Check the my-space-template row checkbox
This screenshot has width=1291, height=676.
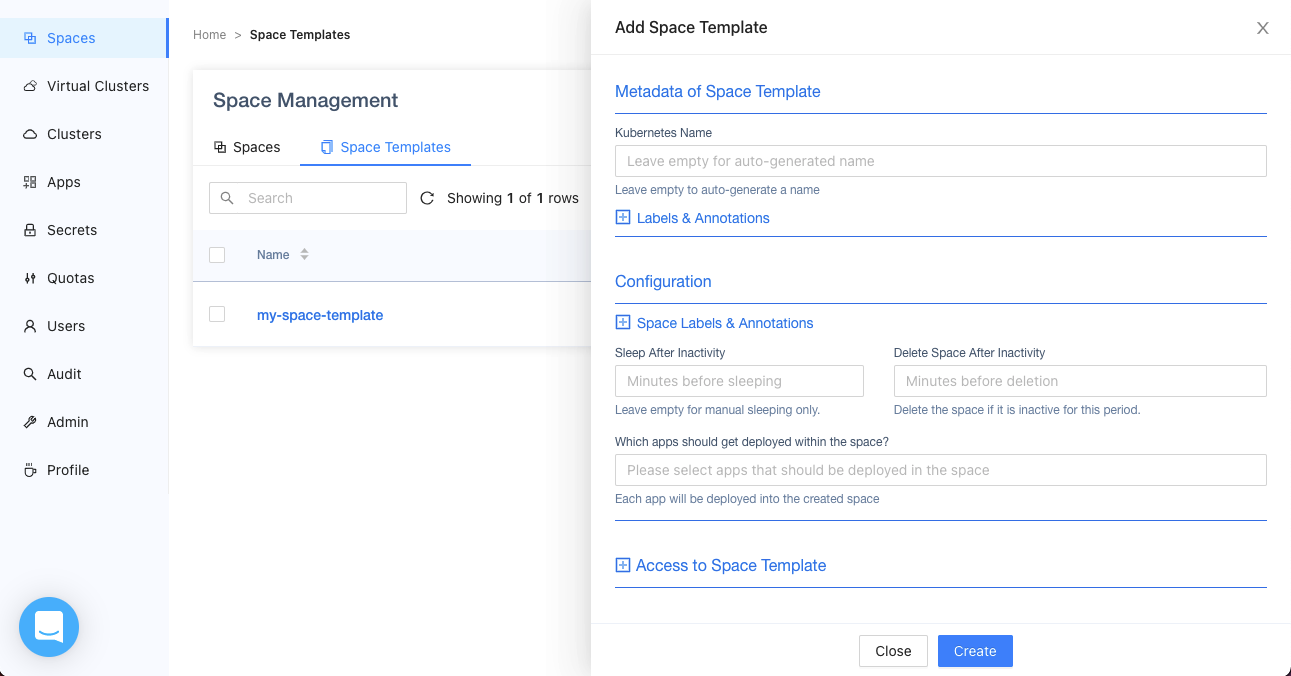[x=217, y=314]
